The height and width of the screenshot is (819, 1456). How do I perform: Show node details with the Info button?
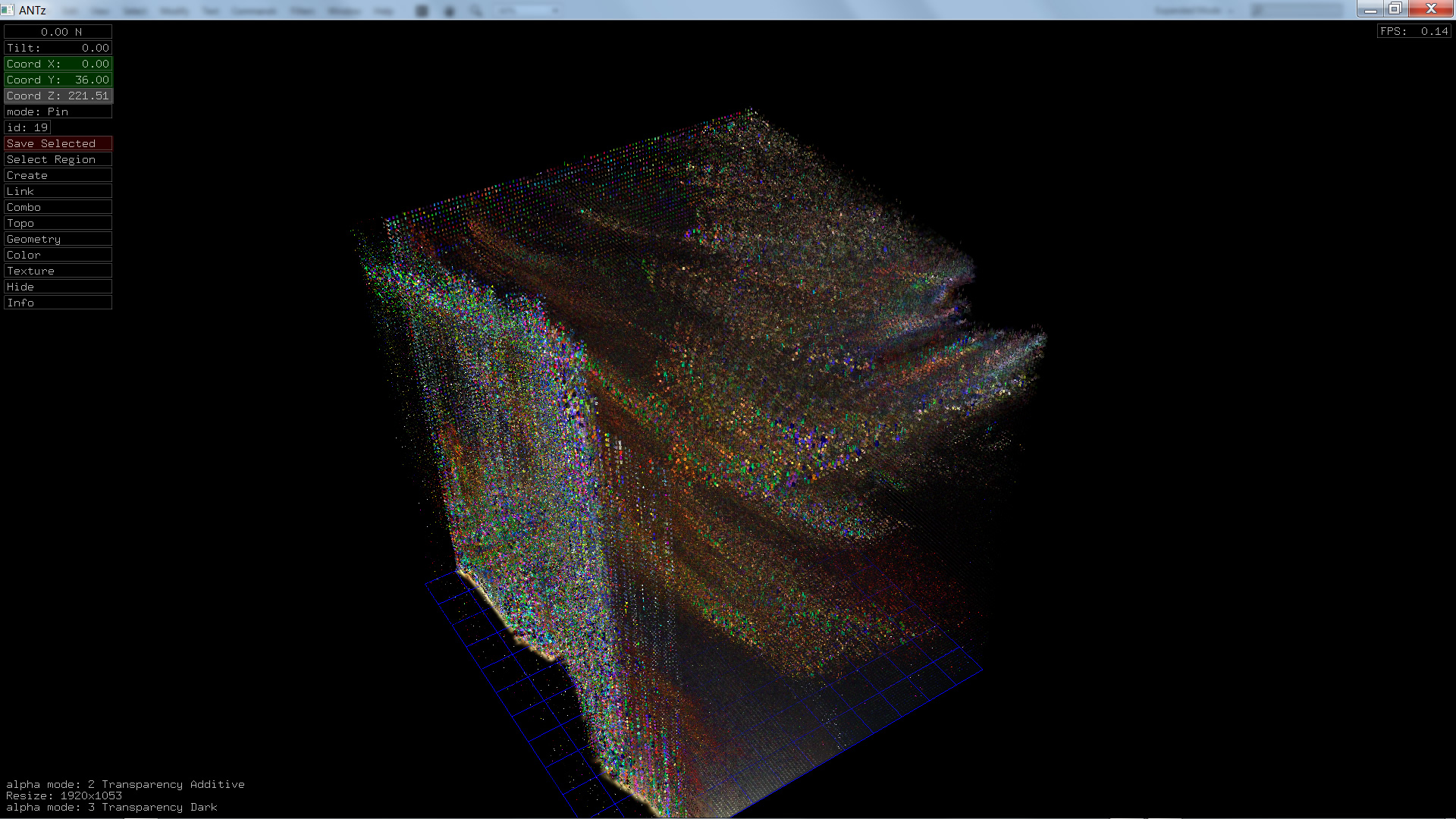(x=58, y=303)
